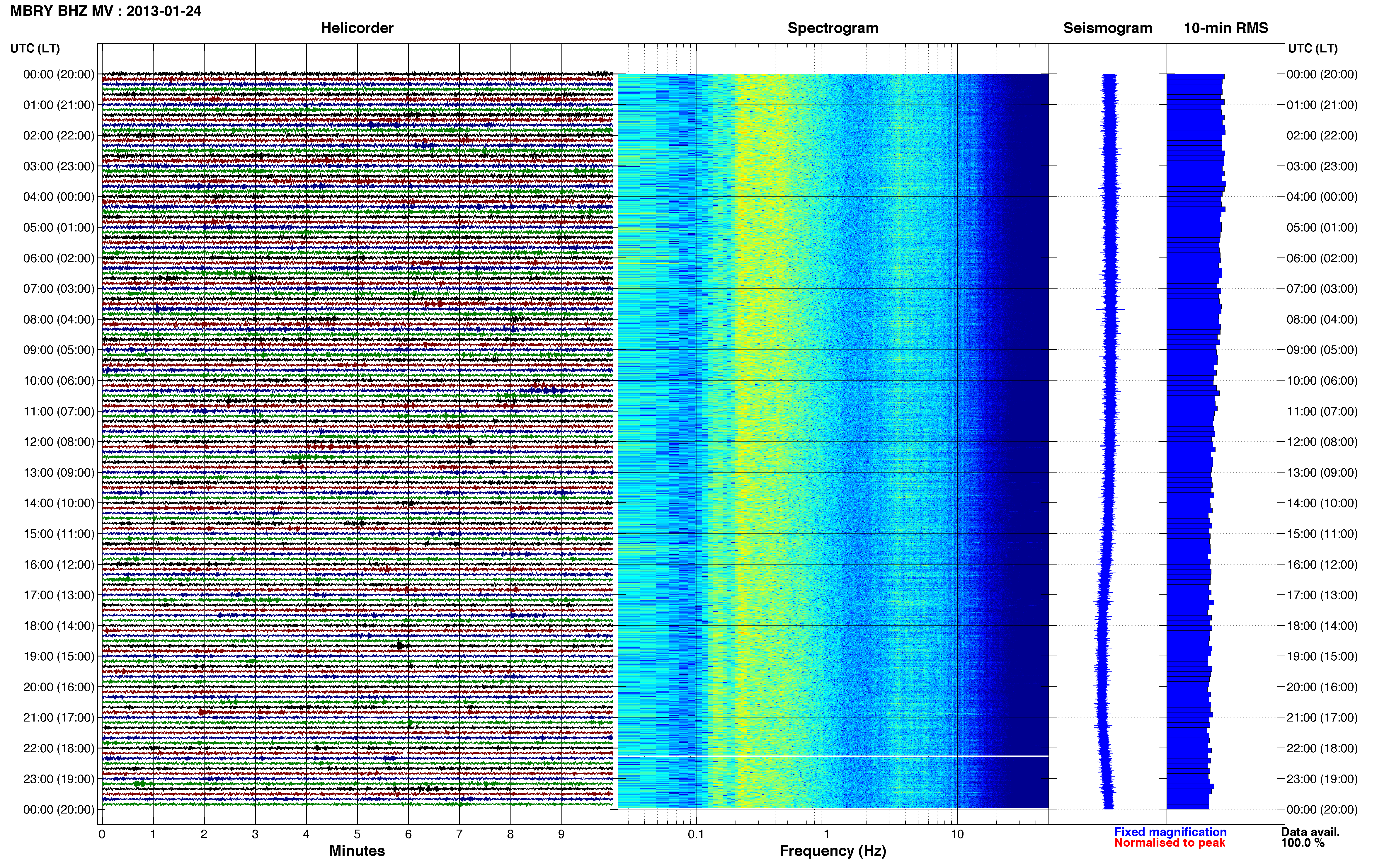The width and height of the screenshot is (1389, 868).
Task: Click the 'Spectrogram' panel heading
Action: coord(833,28)
